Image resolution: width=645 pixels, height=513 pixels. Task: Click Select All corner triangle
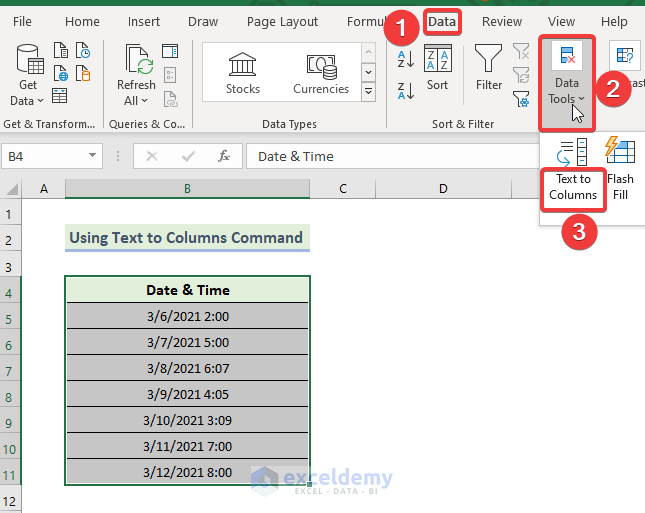pos(11,188)
